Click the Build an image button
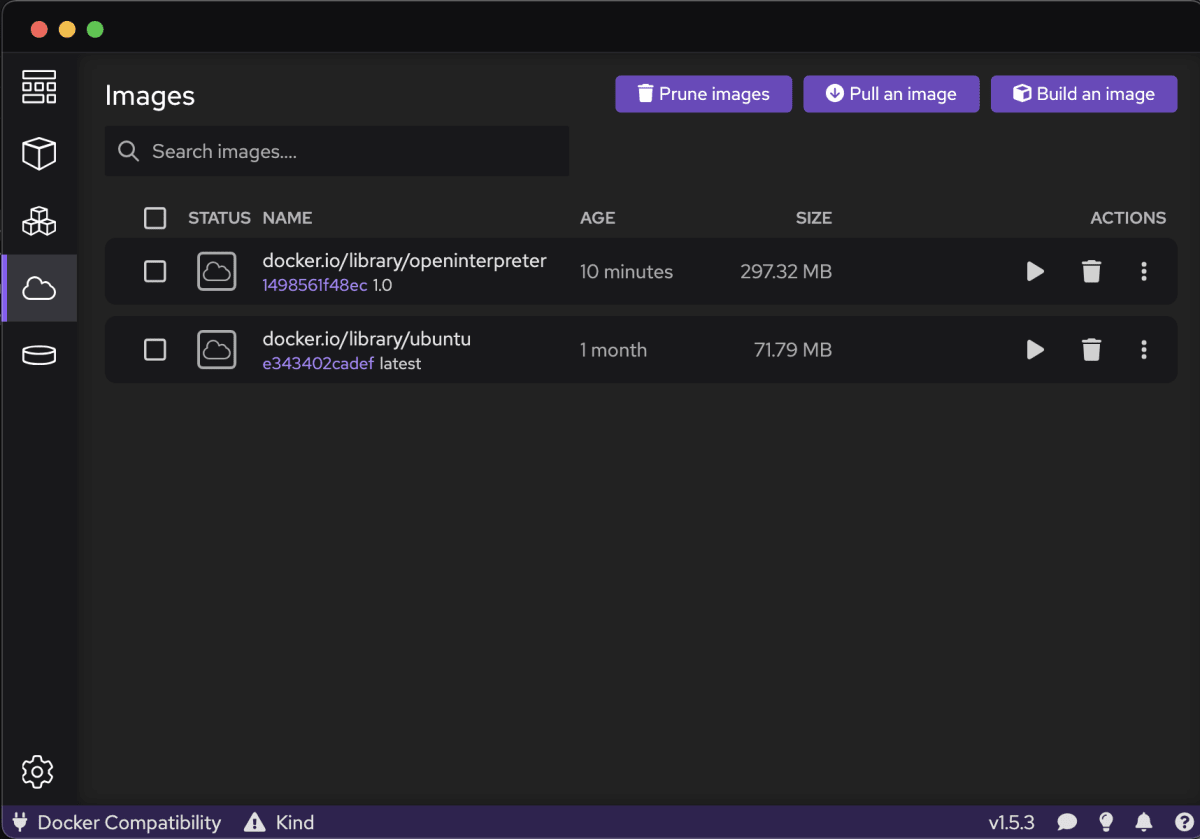The height and width of the screenshot is (839, 1200). 1084,94
